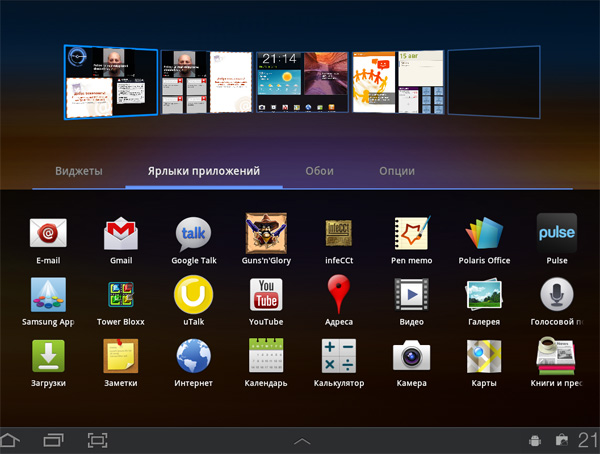Screen dimensions: 600x454
Task: Choose the home screen preview showing 21:14 clock
Action: click(300, 80)
